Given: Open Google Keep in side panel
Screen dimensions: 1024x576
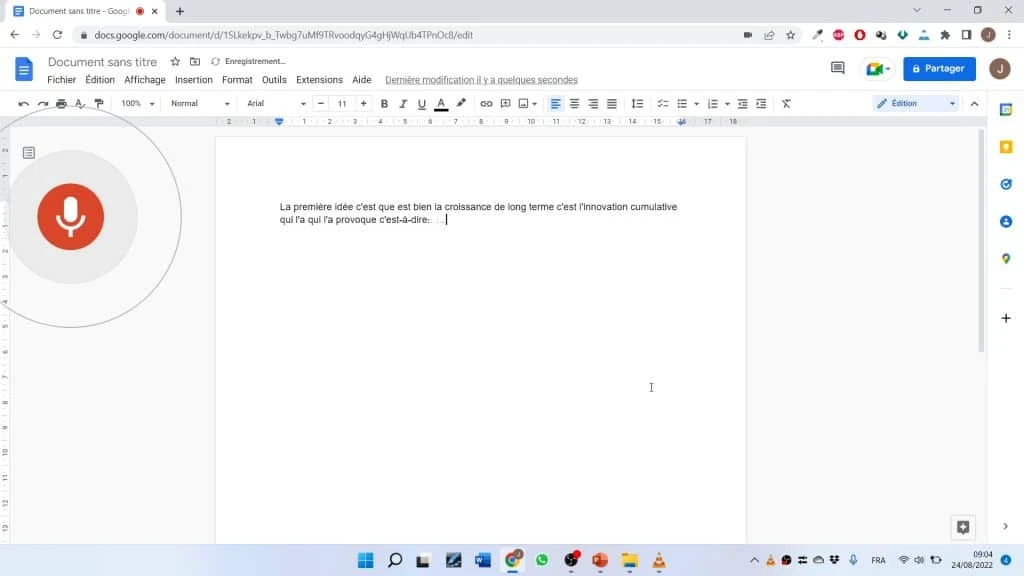Looking at the screenshot, I should (1006, 147).
